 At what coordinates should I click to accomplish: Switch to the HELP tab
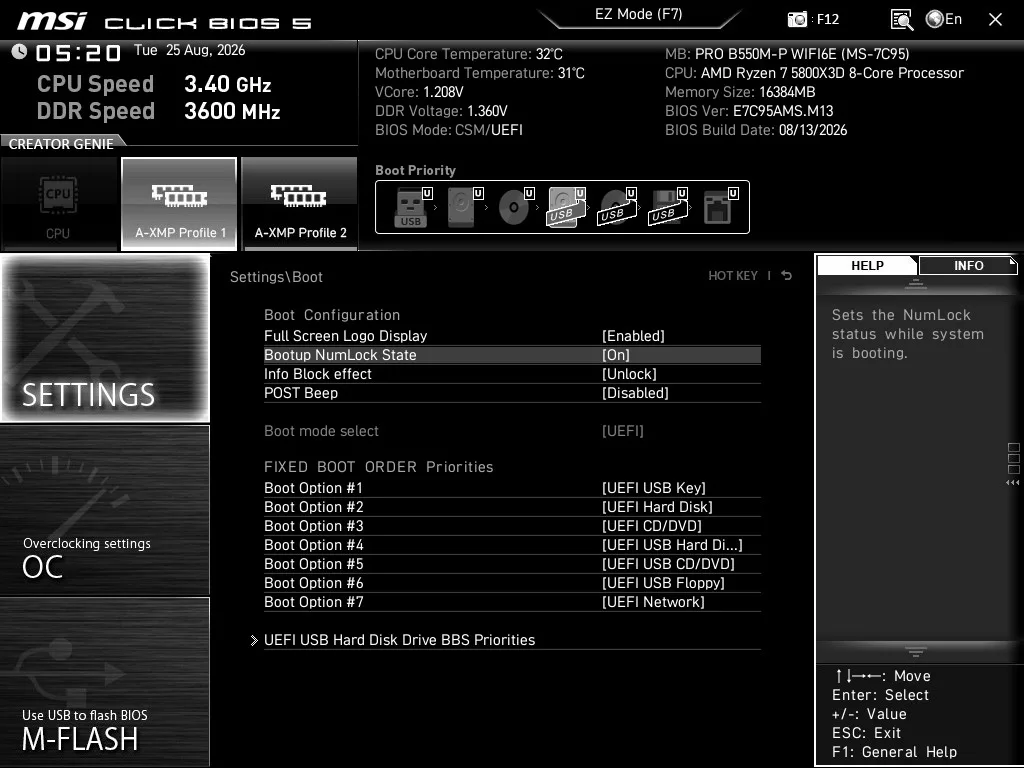[867, 266]
